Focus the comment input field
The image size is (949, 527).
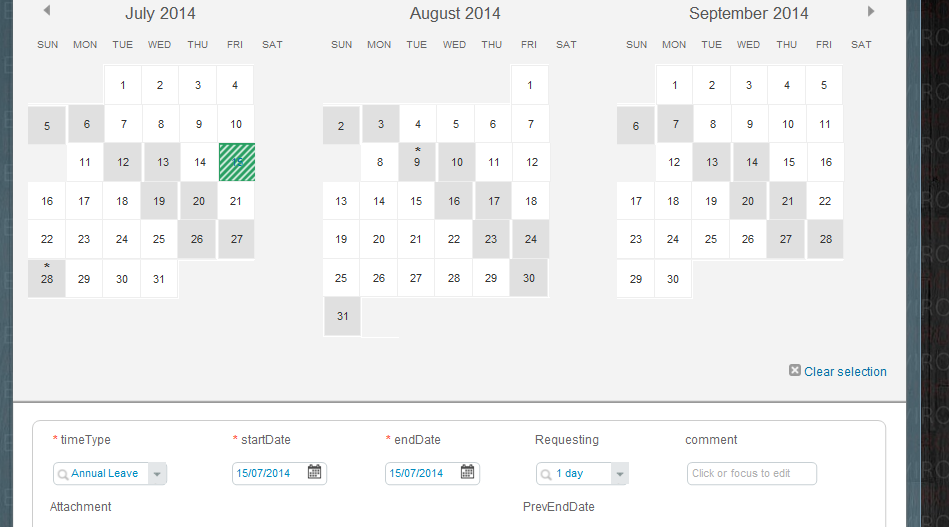click(752, 474)
